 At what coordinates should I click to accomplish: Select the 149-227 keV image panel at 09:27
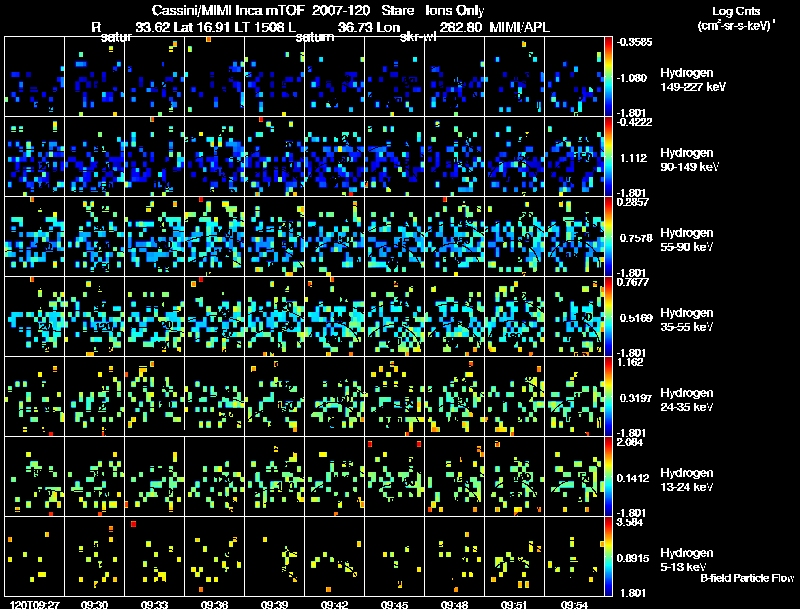coord(35,77)
